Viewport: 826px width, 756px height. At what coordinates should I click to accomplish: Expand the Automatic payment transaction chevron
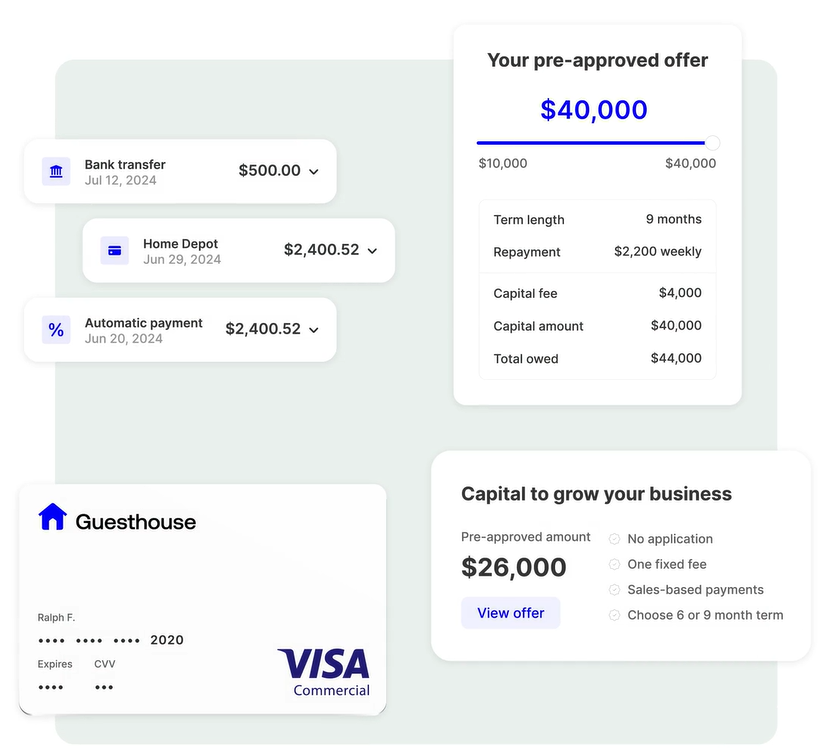pos(313,330)
